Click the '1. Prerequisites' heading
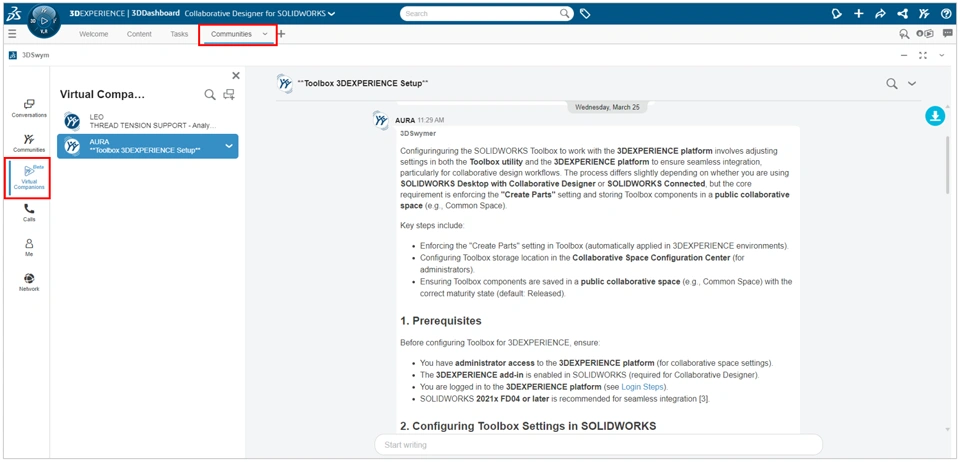 pyautogui.click(x=440, y=321)
